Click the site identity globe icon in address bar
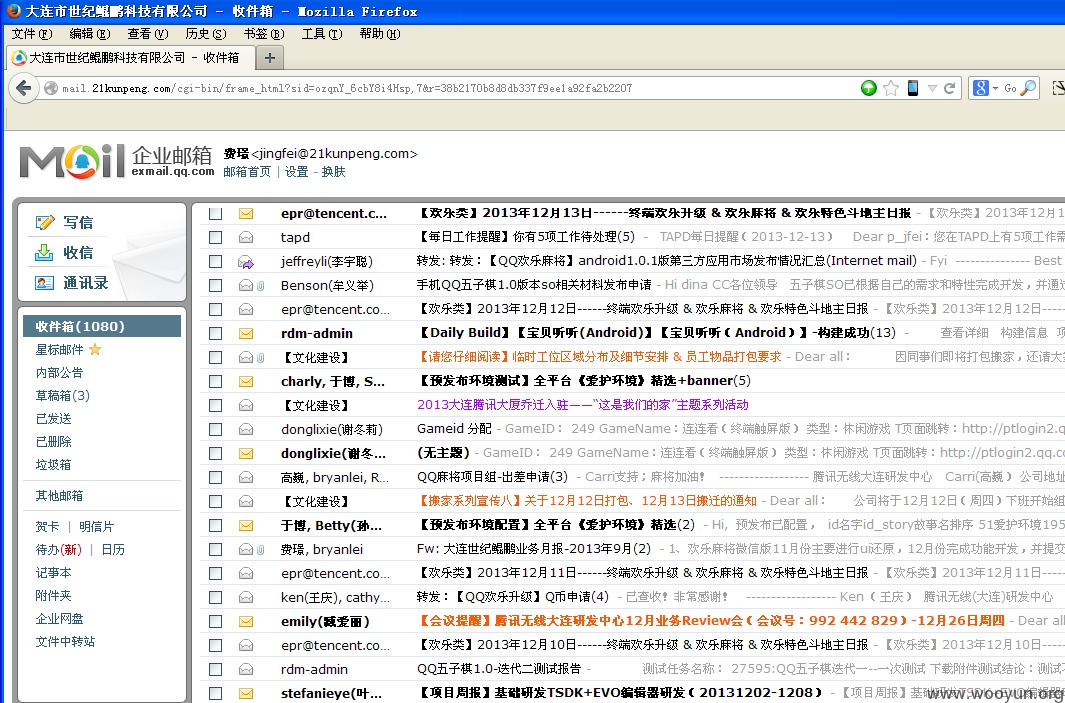The width and height of the screenshot is (1065, 703). coord(51,88)
